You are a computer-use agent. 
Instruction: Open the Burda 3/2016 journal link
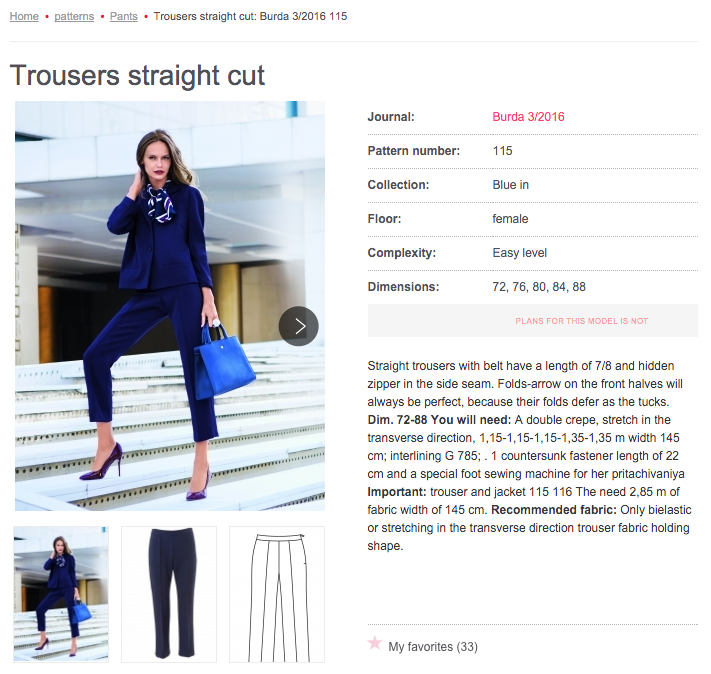528,117
